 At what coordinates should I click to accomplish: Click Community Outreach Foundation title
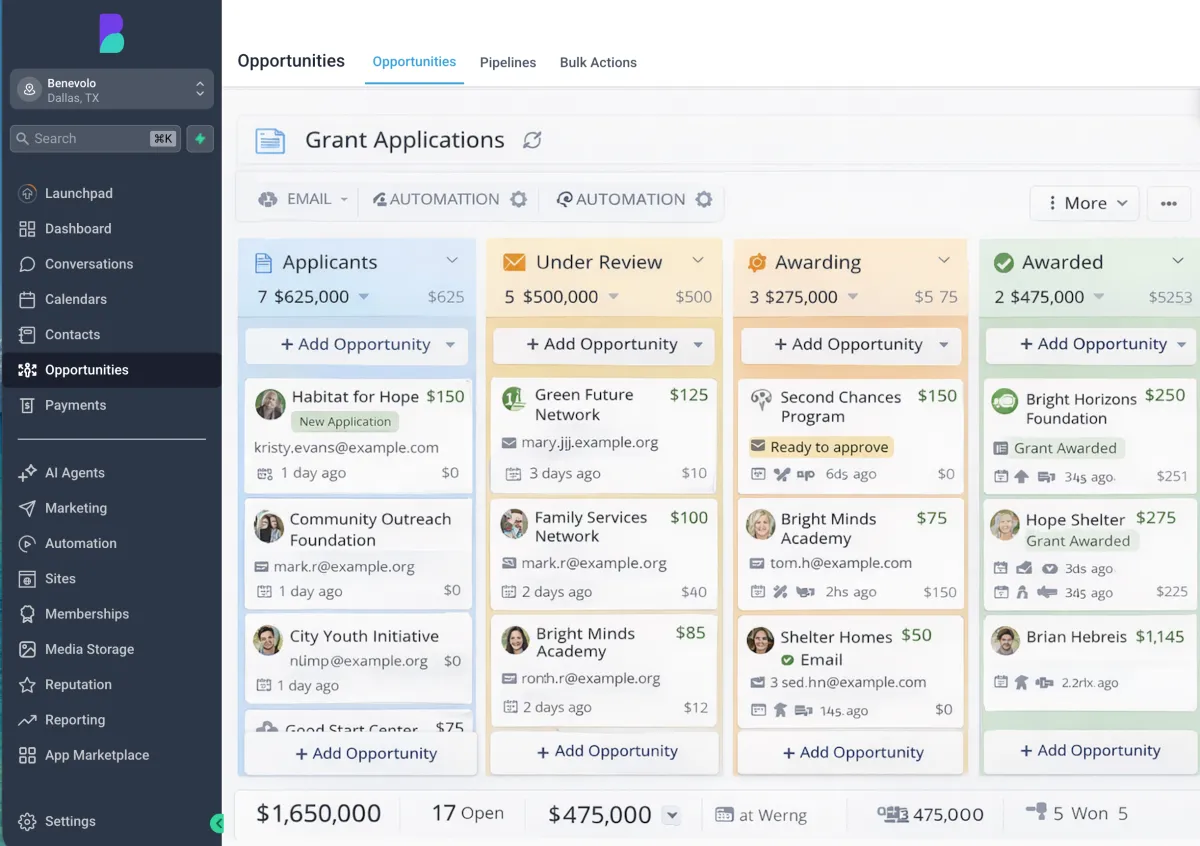pyautogui.click(x=370, y=529)
